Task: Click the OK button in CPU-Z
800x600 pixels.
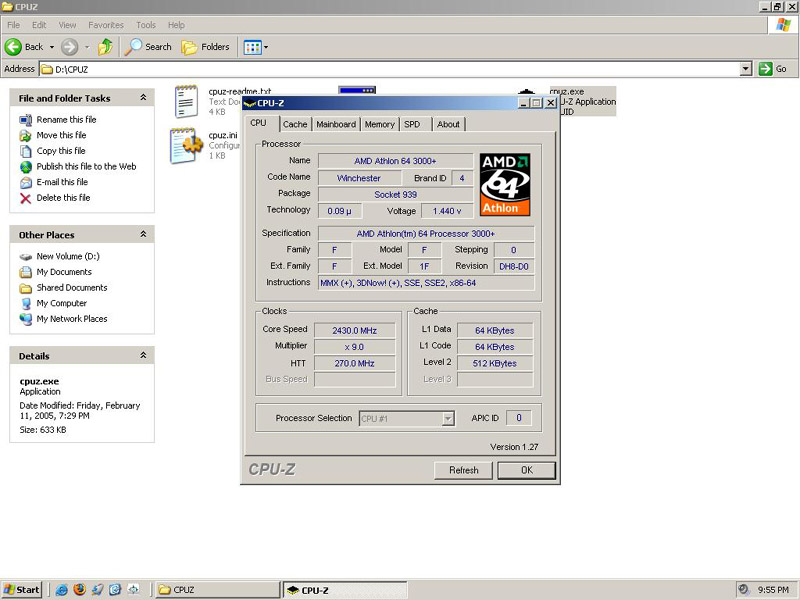Action: coord(527,470)
